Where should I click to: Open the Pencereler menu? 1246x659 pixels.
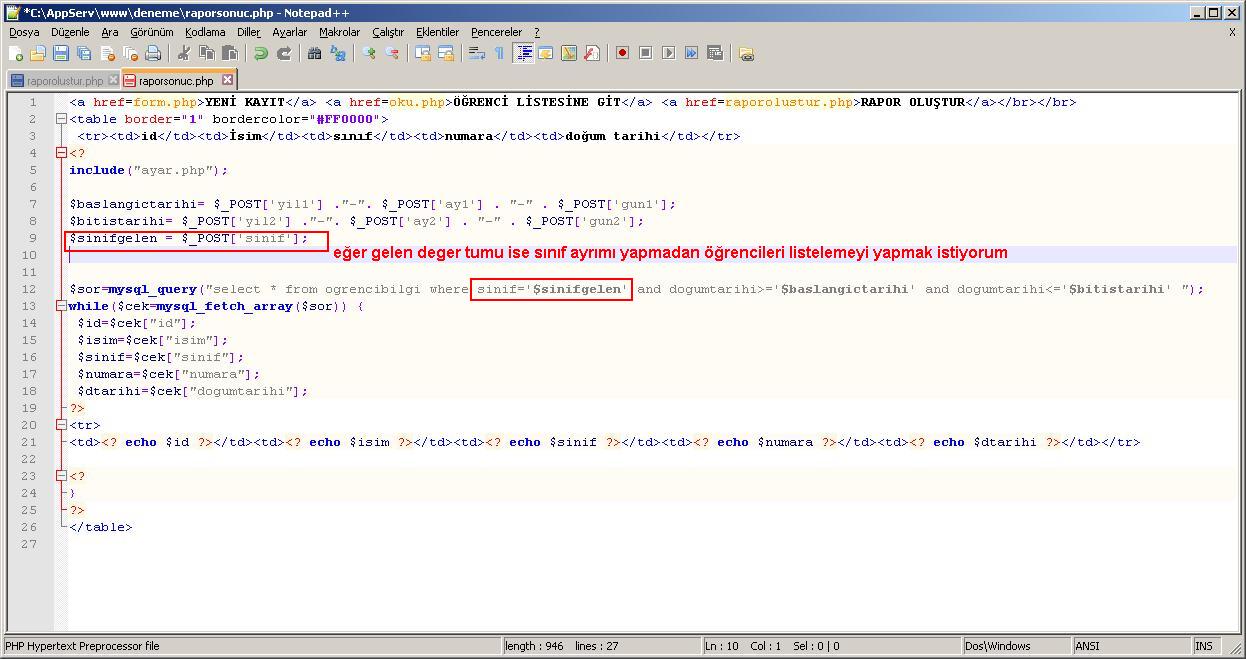[x=497, y=32]
